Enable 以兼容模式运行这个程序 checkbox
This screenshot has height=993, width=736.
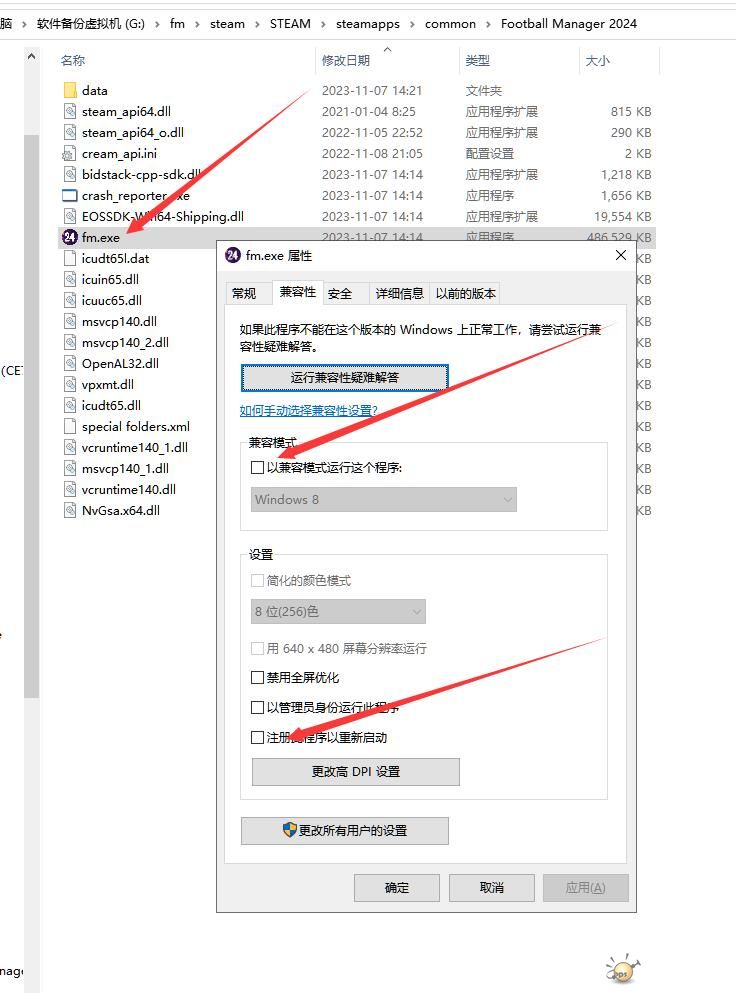tap(257, 467)
